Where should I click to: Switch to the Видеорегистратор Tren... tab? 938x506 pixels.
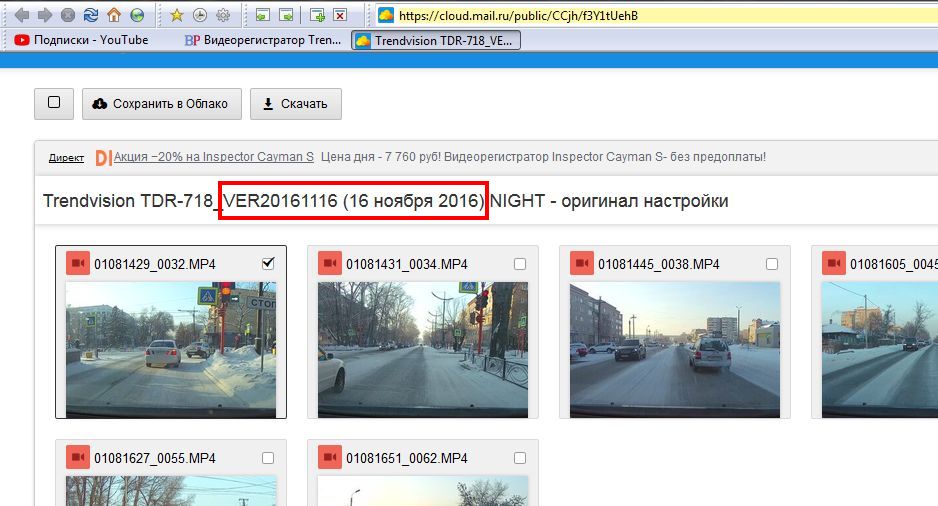click(263, 40)
